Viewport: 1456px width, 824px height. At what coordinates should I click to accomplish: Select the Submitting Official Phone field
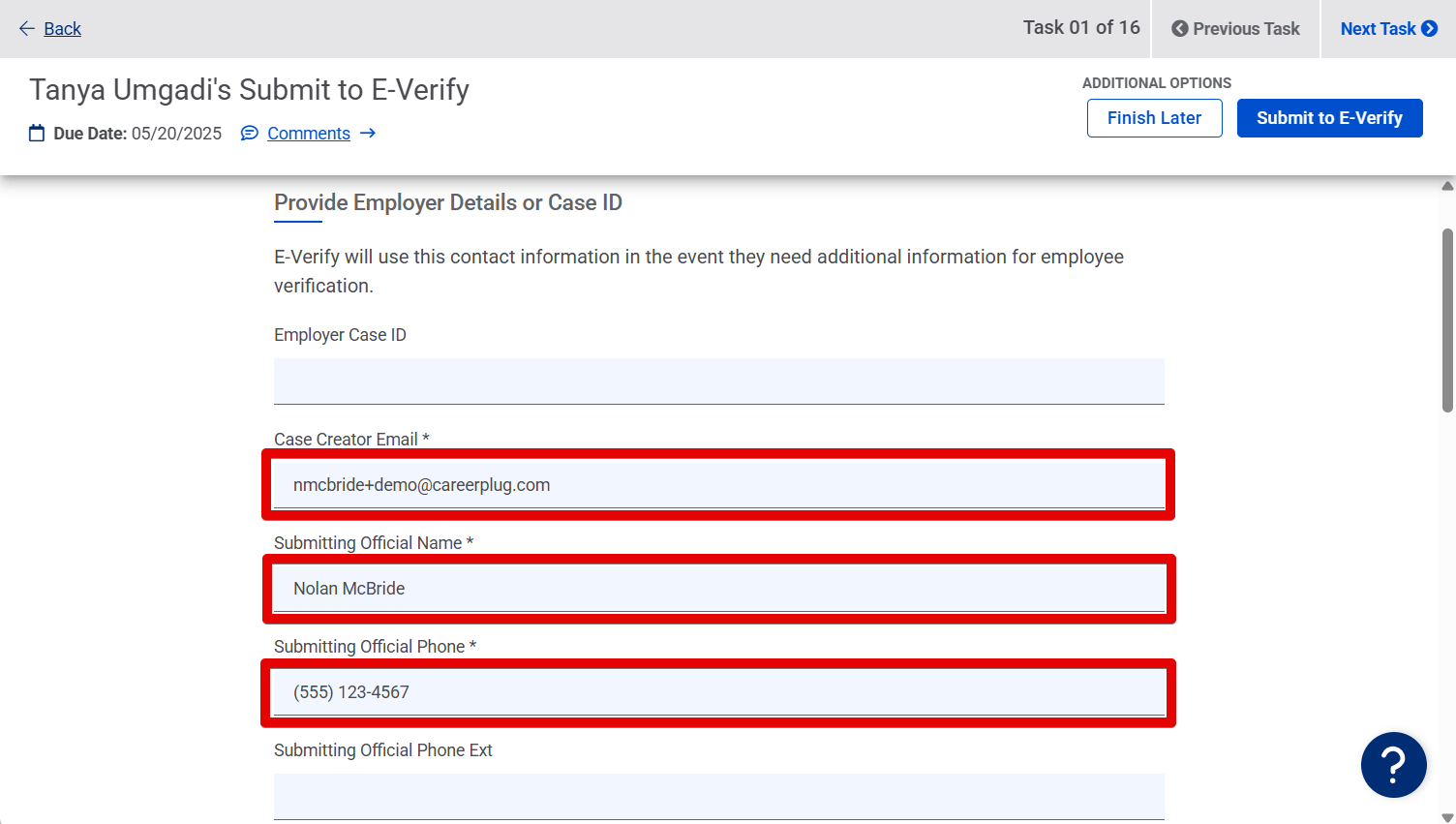pos(718,691)
